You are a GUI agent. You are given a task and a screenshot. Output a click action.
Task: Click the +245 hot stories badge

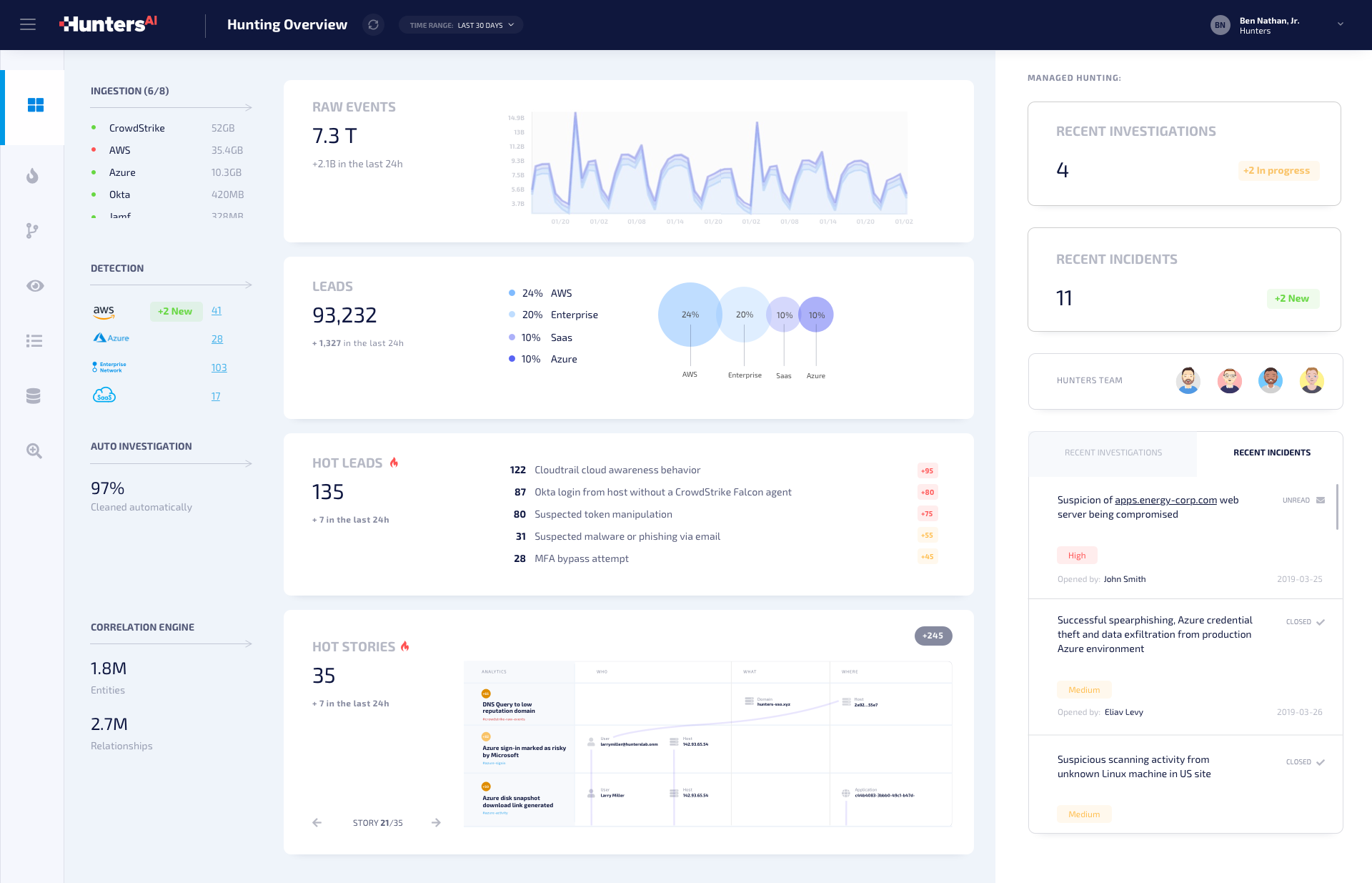pyautogui.click(x=933, y=636)
